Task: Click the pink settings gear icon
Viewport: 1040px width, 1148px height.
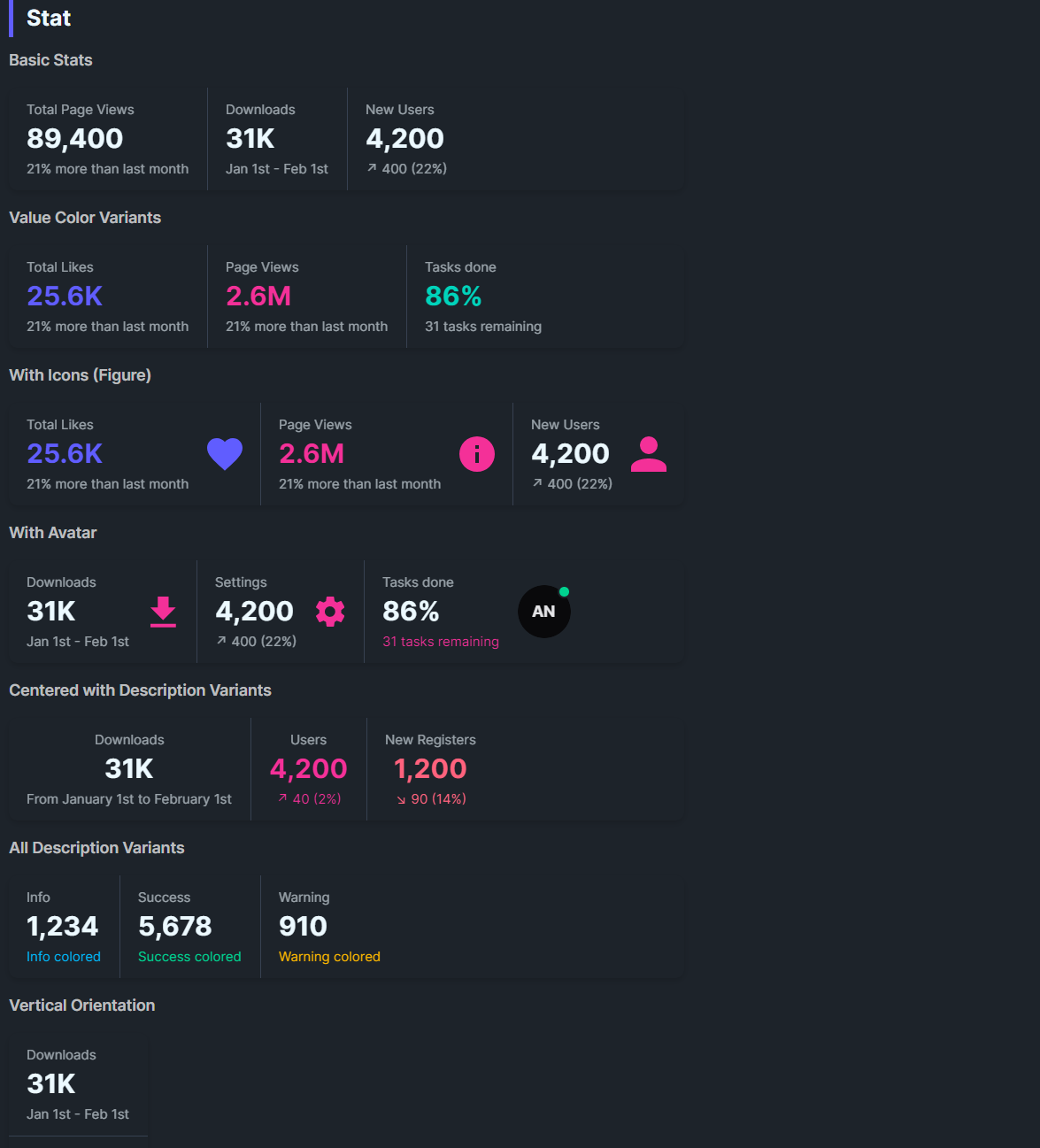Action: [x=330, y=612]
